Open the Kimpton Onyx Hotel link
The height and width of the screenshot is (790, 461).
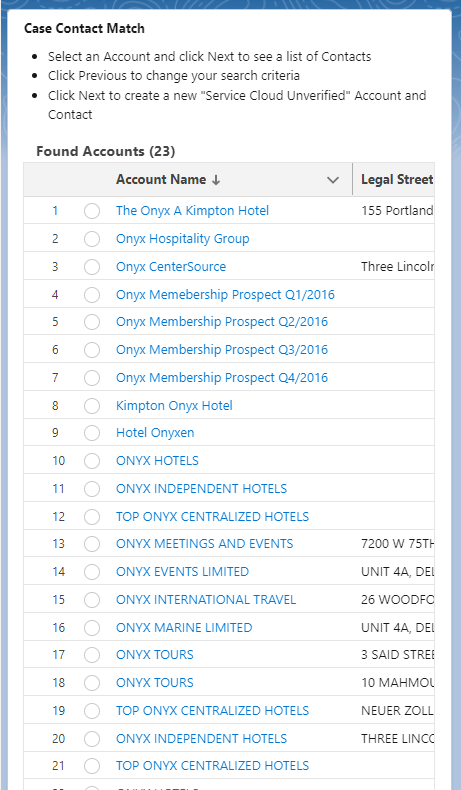[x=174, y=406]
